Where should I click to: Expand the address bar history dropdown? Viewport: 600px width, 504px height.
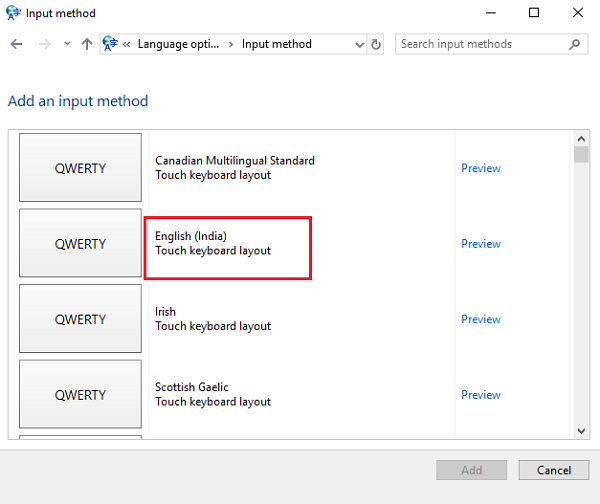pyautogui.click(x=359, y=44)
